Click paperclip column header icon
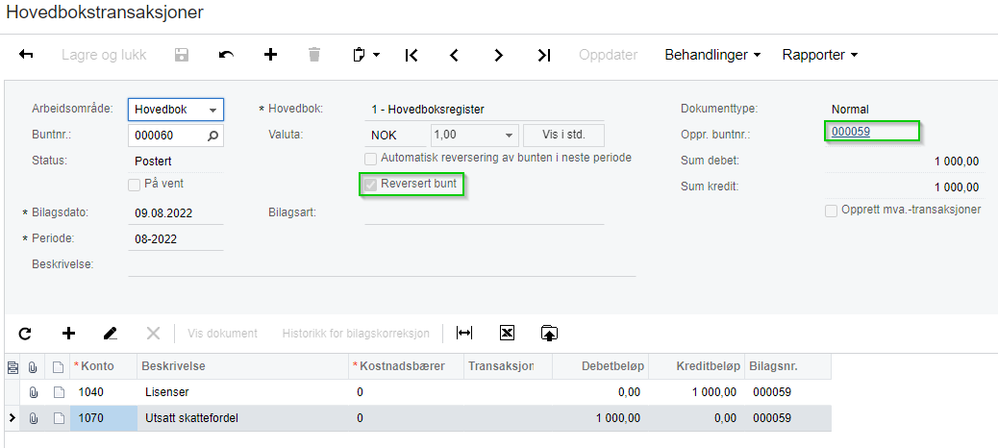The image size is (998, 448). point(34,367)
